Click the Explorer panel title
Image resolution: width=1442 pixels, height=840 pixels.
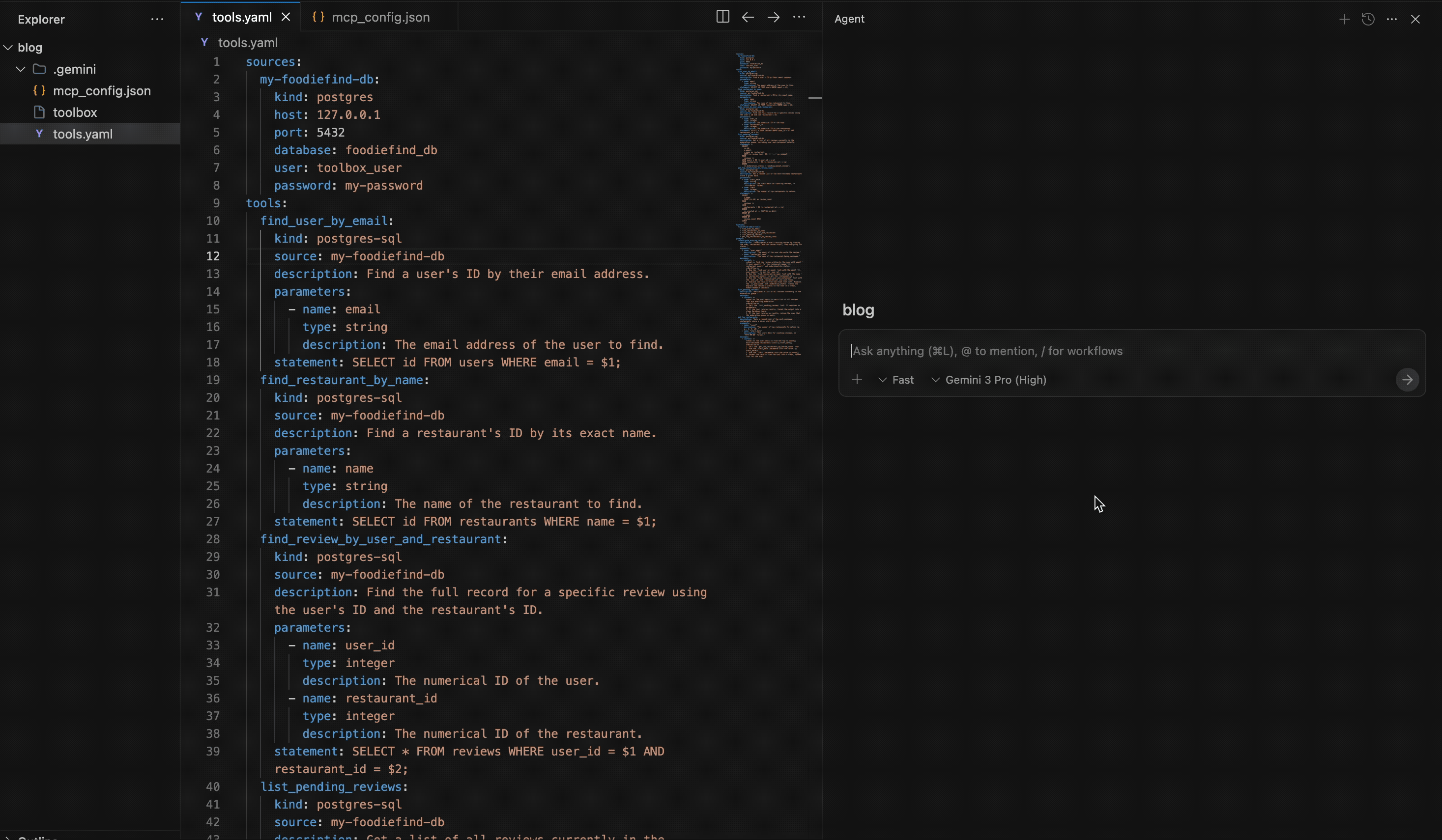pos(41,20)
